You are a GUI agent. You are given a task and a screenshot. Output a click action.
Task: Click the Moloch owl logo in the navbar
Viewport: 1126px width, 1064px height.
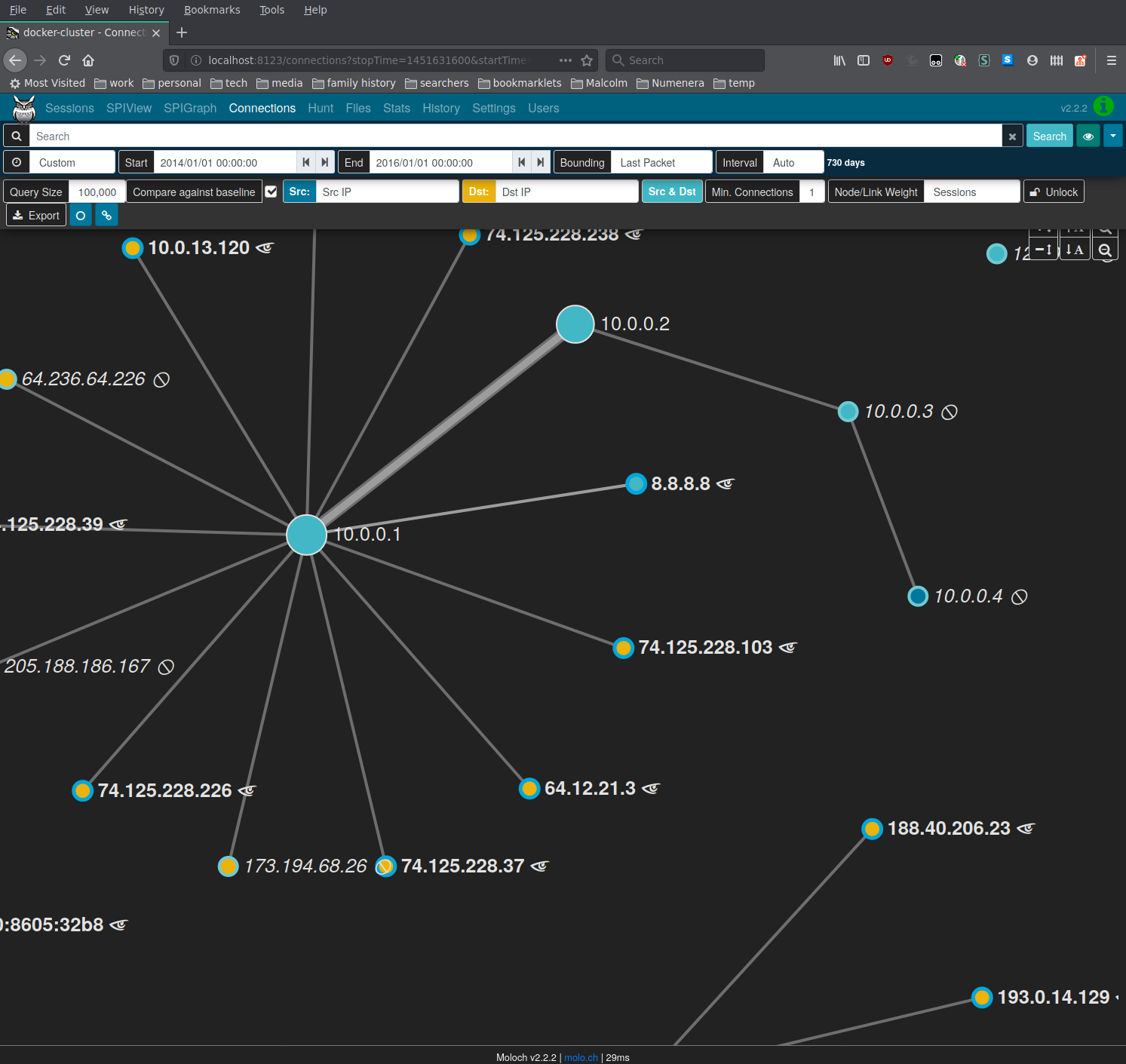(x=23, y=108)
